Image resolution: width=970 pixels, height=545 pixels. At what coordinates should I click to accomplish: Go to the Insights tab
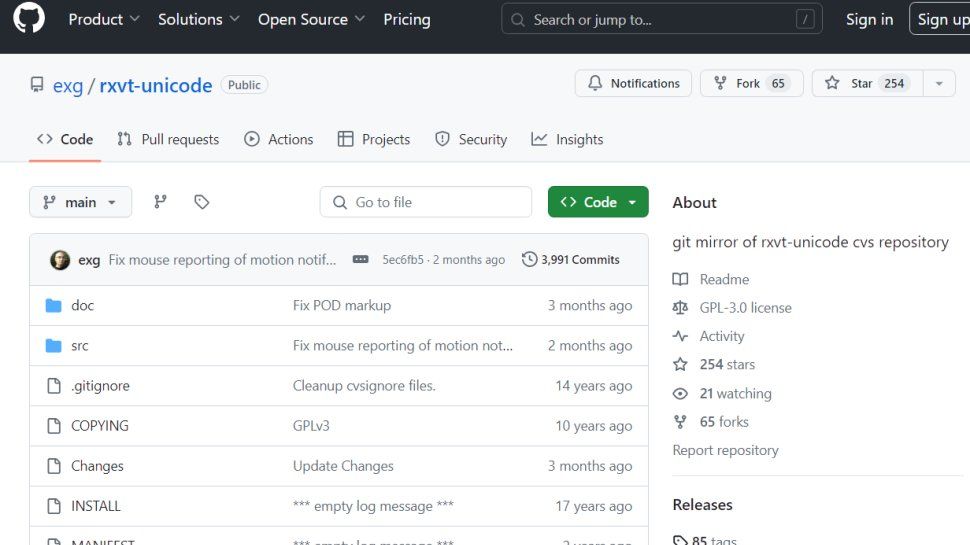(x=567, y=140)
